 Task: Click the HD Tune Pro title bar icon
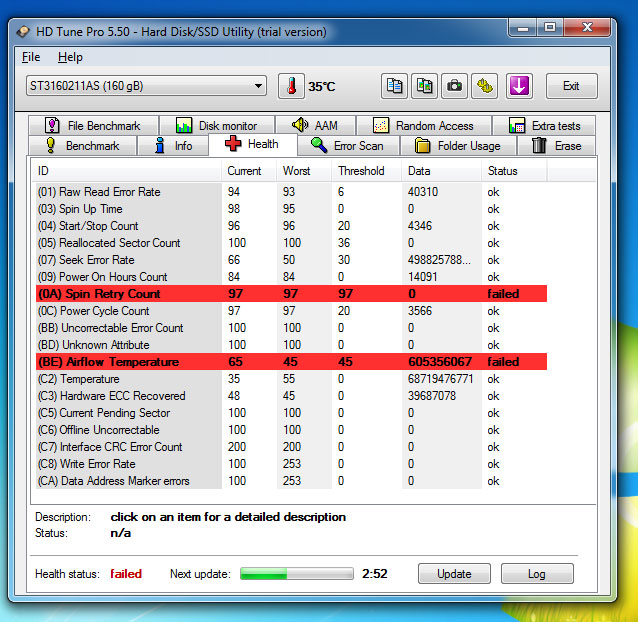pos(23,31)
